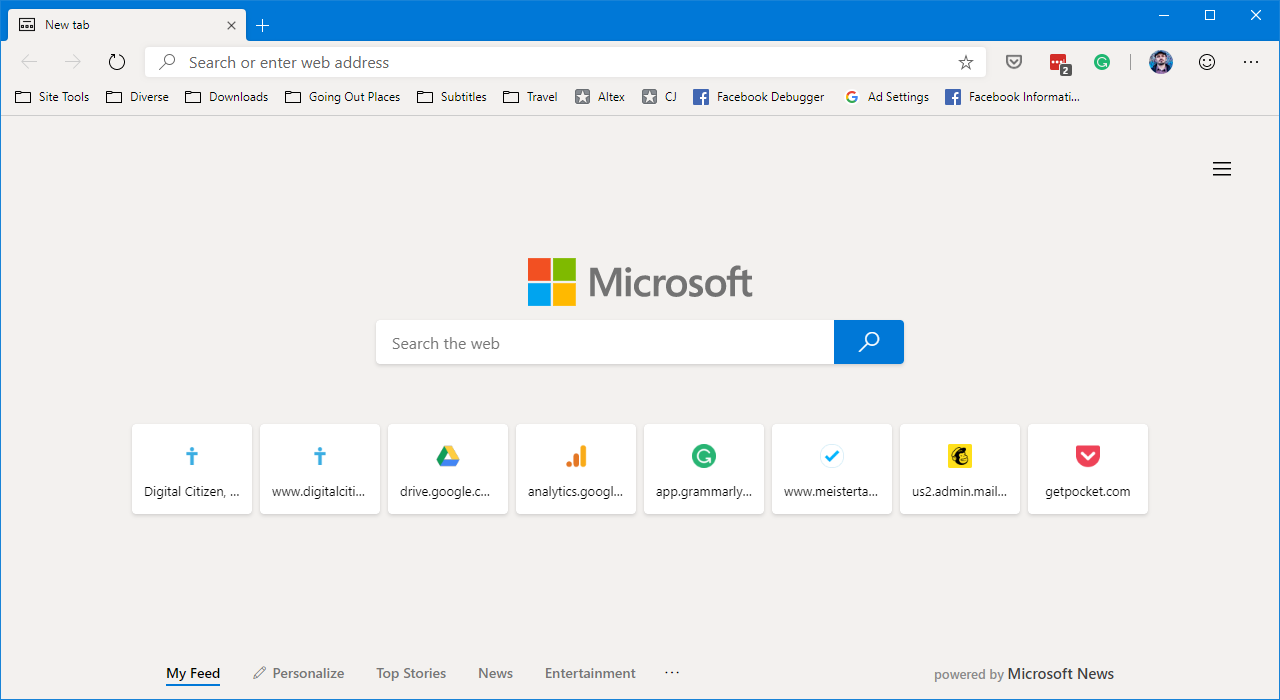
Task: Add this page to favorites with the star
Action: coord(965,61)
